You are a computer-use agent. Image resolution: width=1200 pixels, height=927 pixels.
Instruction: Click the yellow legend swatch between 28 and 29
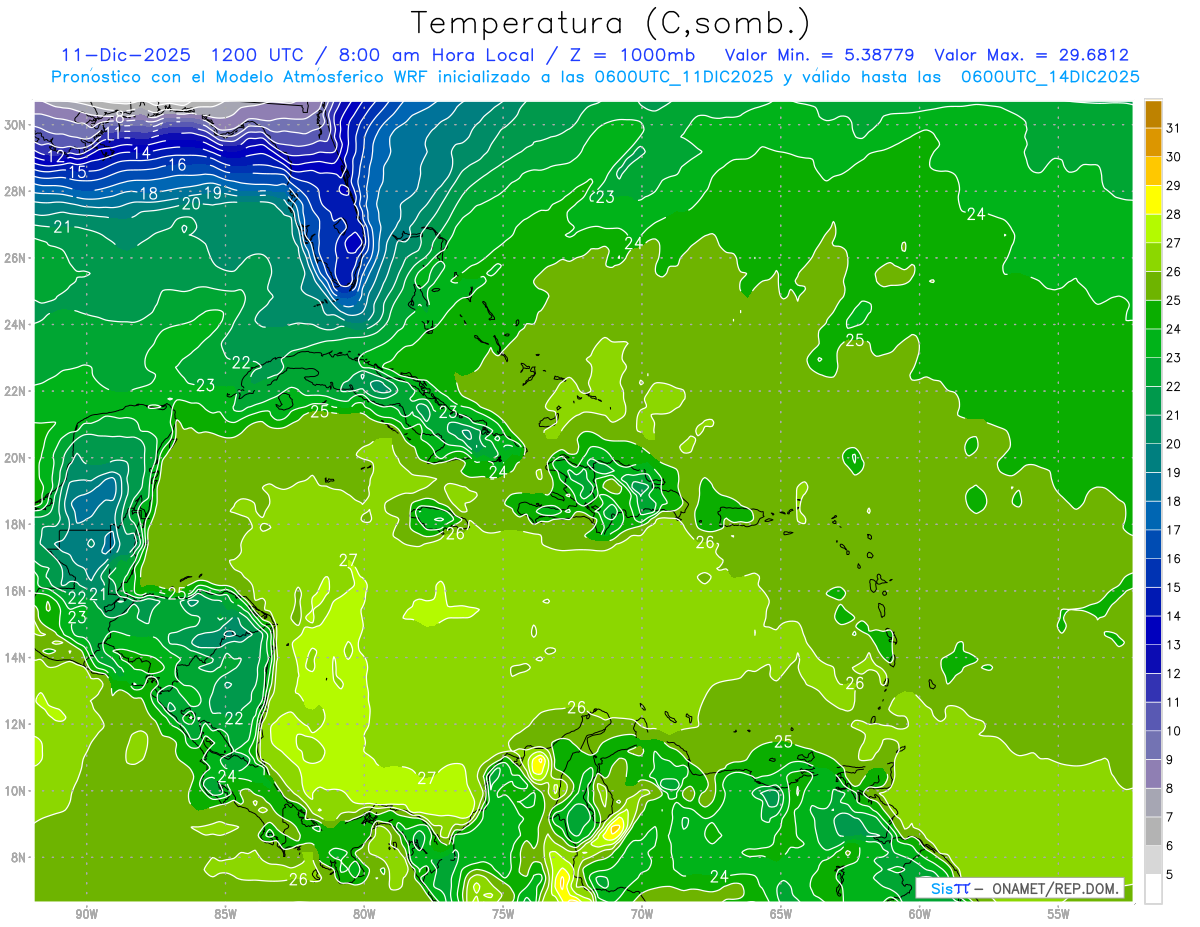point(1153,200)
